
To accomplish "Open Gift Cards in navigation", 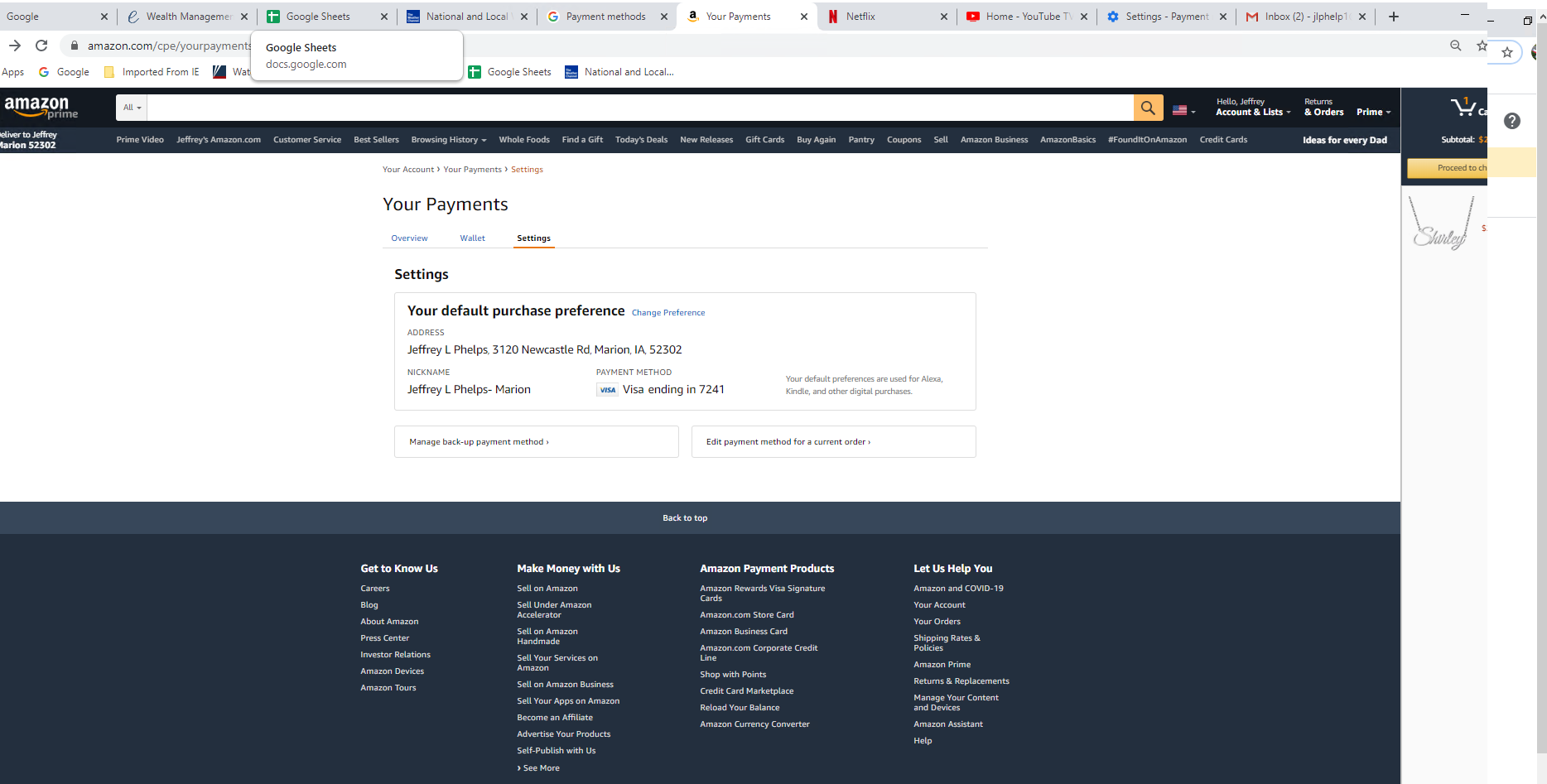I will 764,140.
